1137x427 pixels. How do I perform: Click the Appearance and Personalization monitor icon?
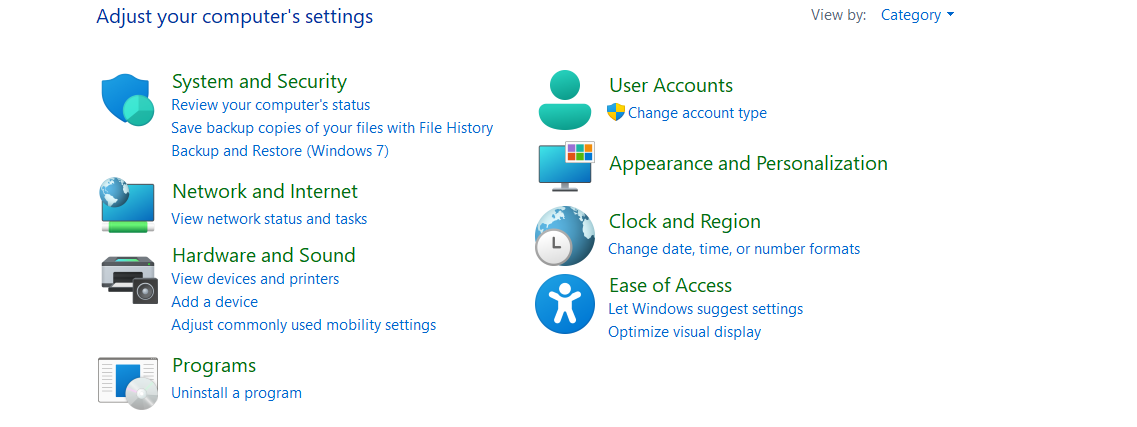tap(566, 165)
